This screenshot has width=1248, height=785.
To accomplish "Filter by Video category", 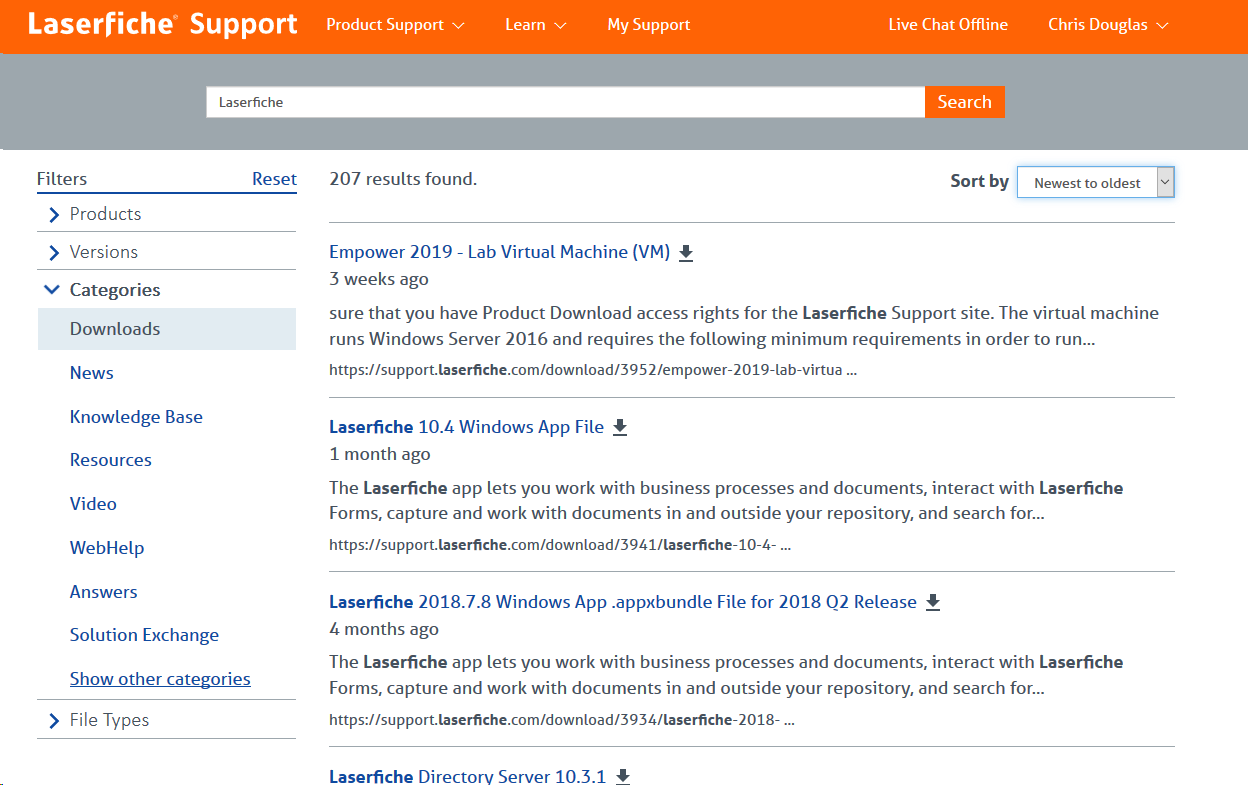I will pos(93,504).
